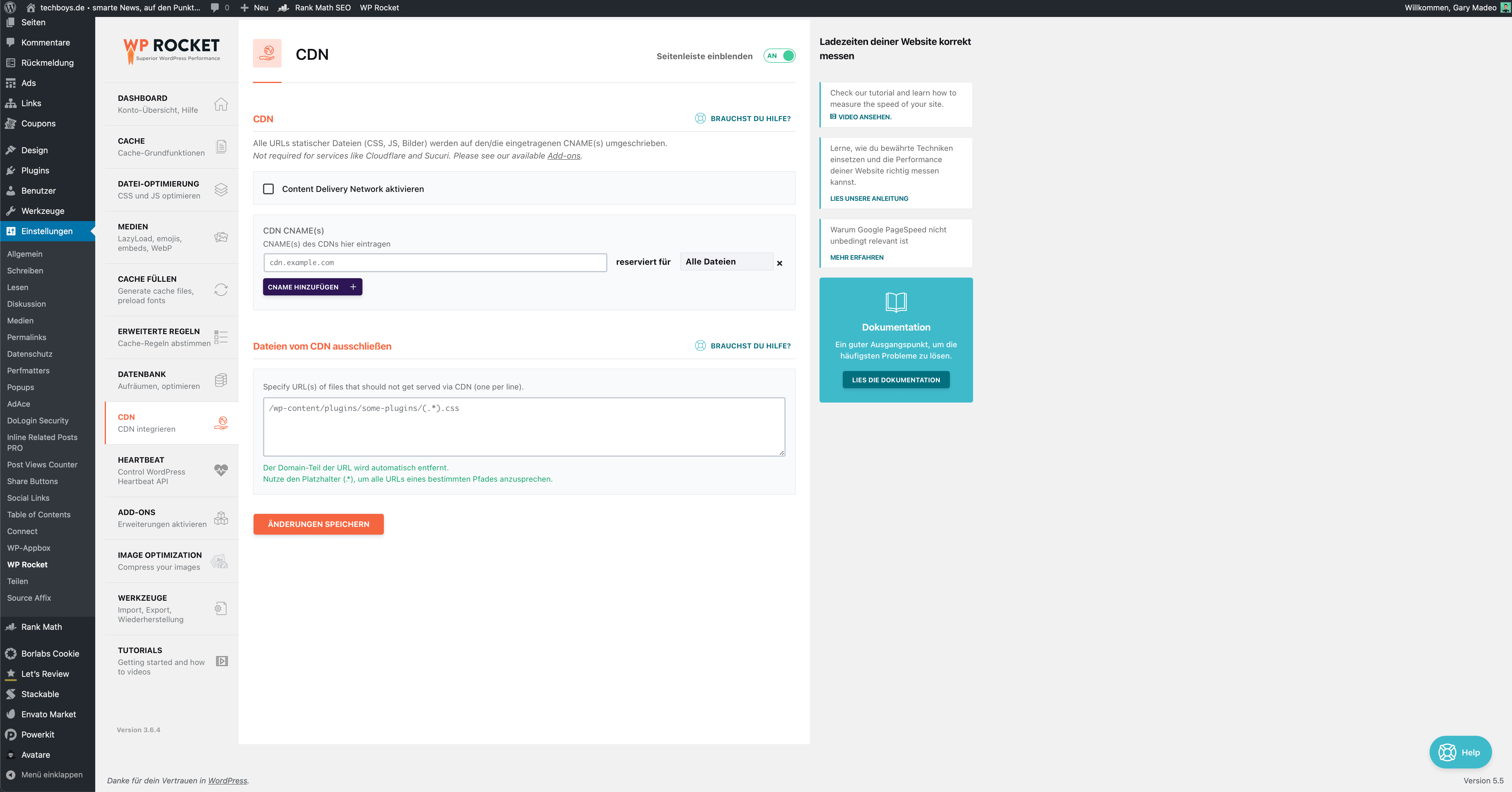Open Borlabs Cookie sidebar menu
The height and width of the screenshot is (792, 1512).
(48, 654)
